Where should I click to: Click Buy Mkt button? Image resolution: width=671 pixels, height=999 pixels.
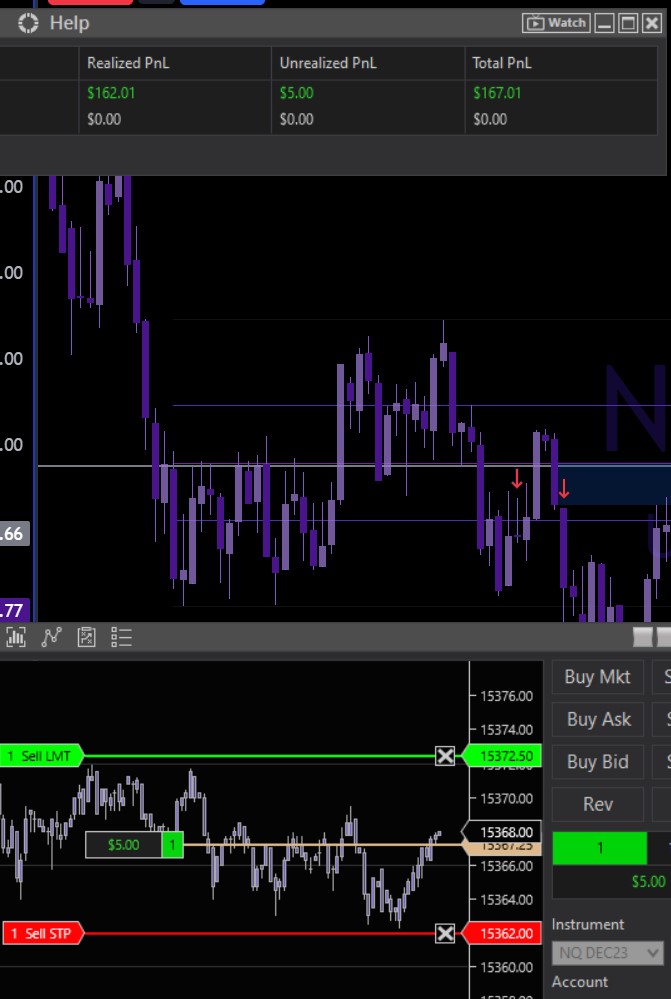tap(598, 677)
